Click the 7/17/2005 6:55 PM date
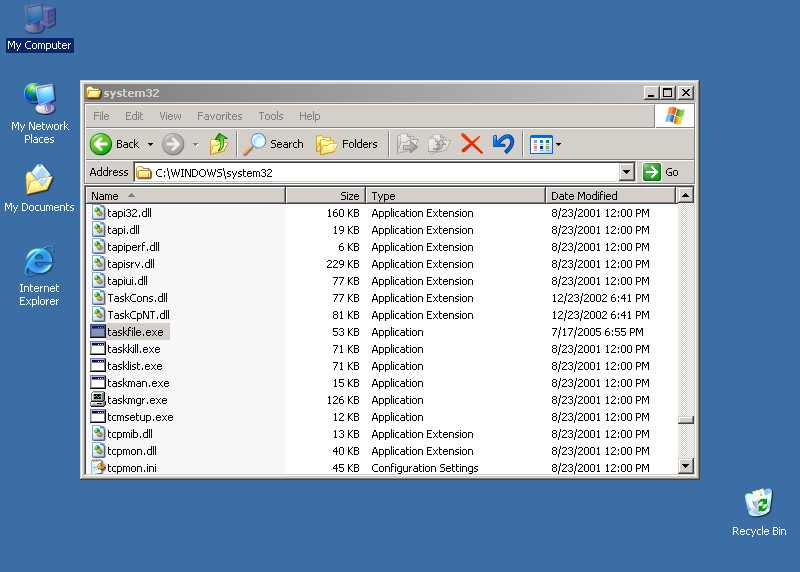 click(x=597, y=332)
